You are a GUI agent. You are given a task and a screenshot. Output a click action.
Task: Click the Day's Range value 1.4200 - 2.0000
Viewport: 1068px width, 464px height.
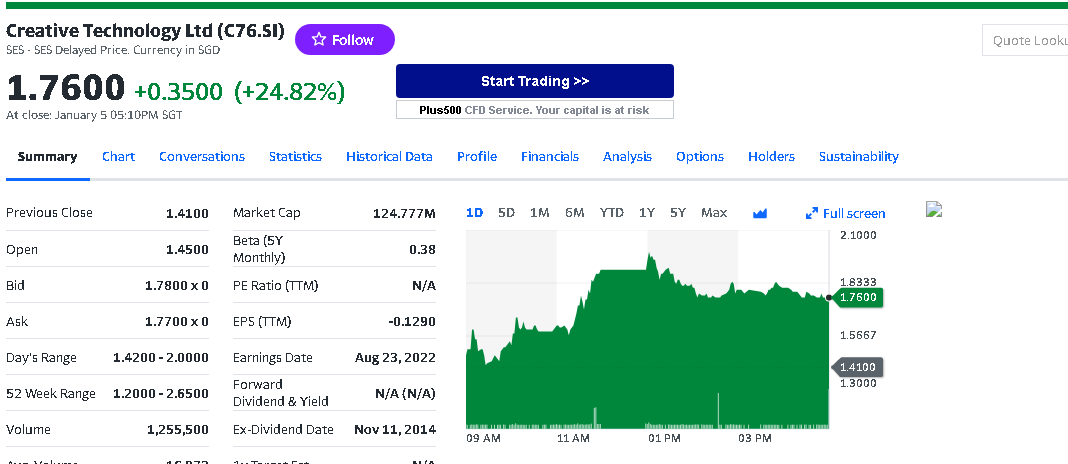coord(161,358)
